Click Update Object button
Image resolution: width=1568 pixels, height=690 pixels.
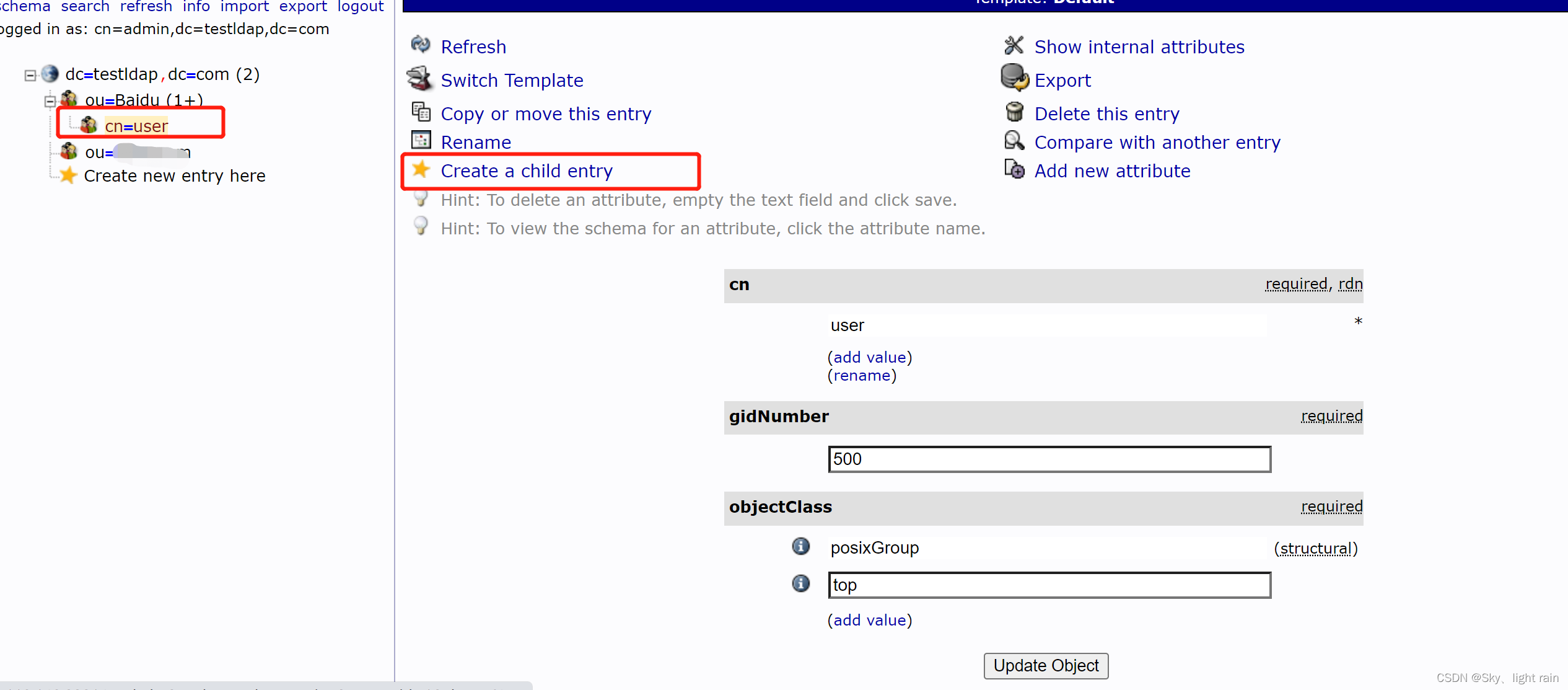1046,665
